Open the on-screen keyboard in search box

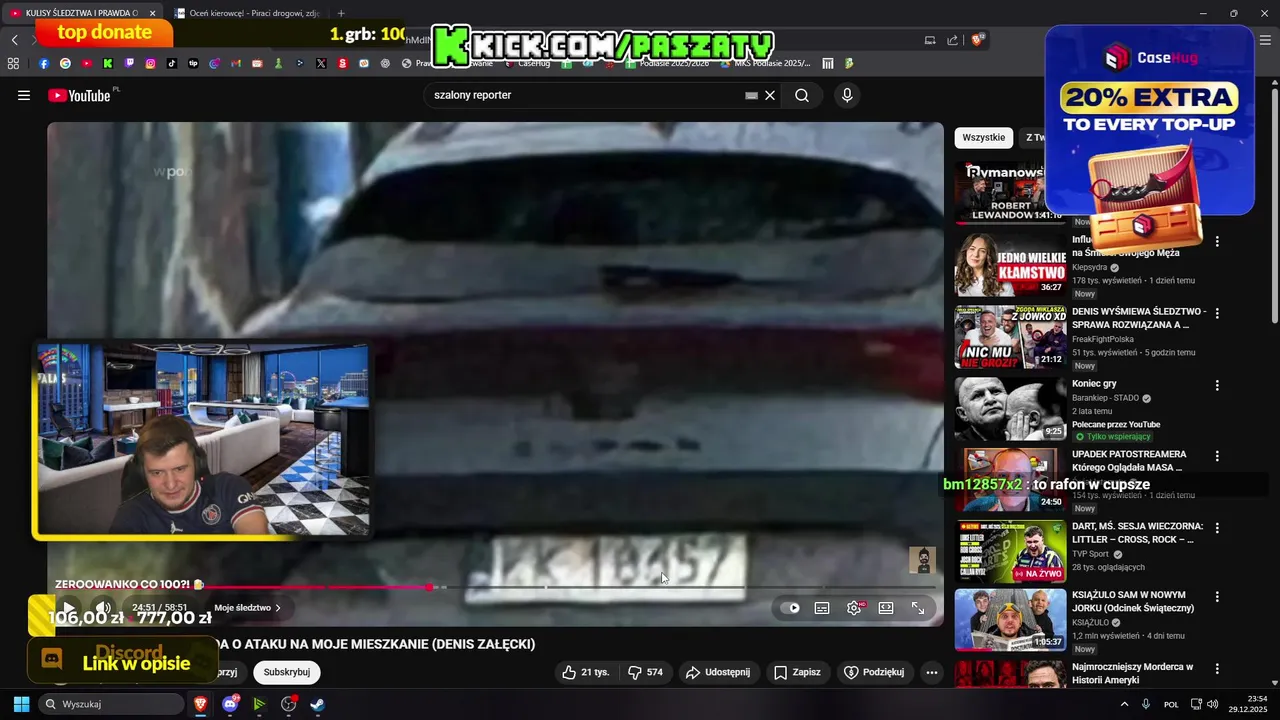(751, 95)
